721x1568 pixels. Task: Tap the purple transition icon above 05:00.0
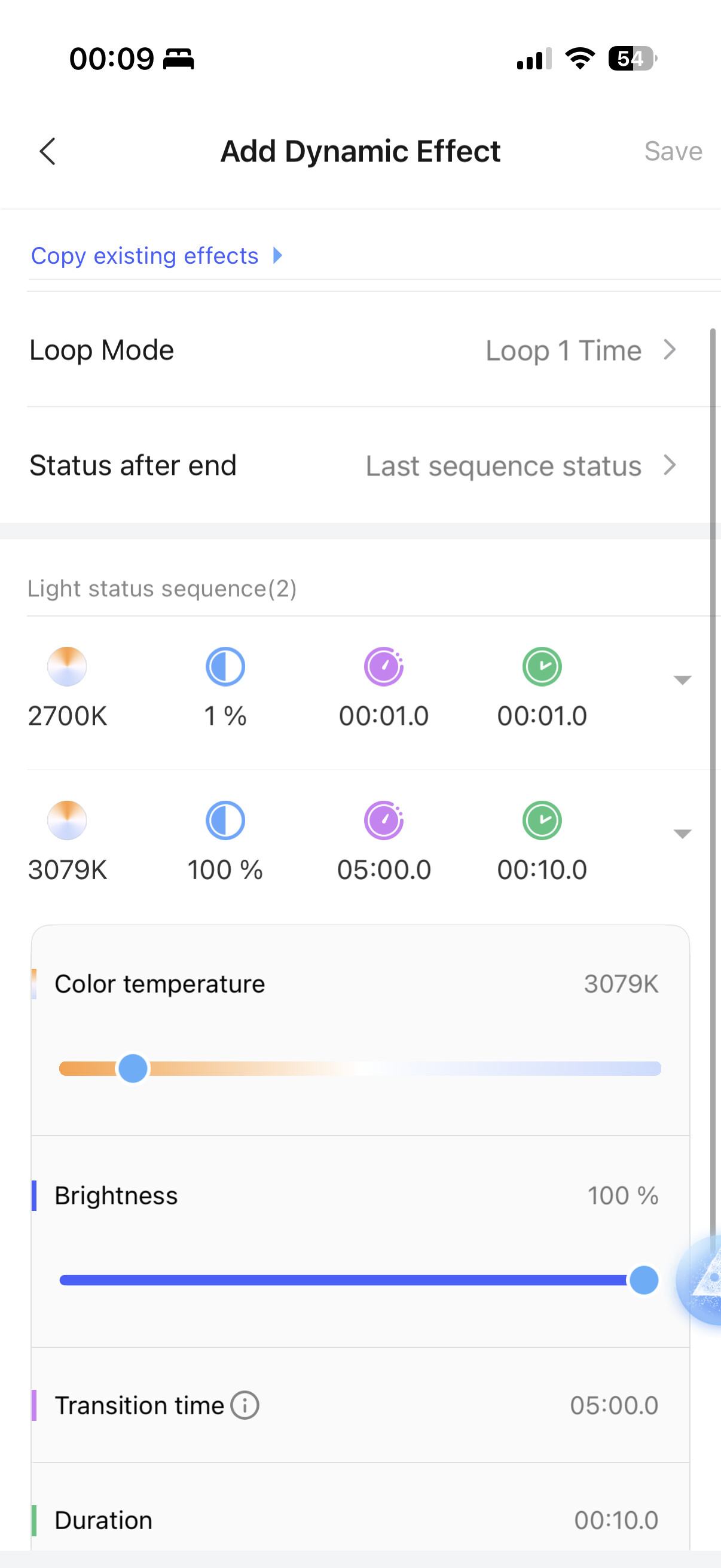(x=384, y=820)
